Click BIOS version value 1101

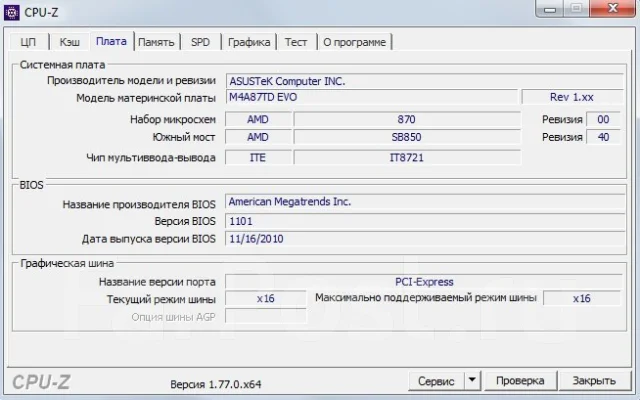(425, 221)
